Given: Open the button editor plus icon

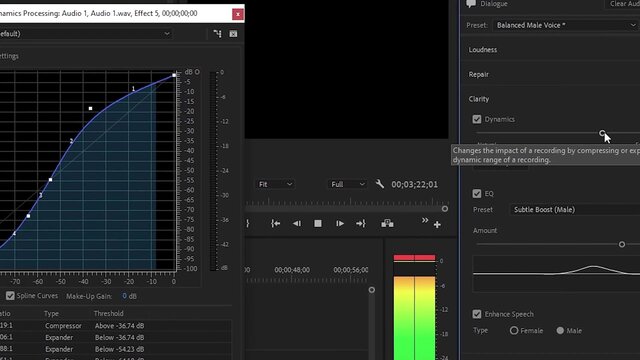Looking at the screenshot, I should click(x=437, y=224).
